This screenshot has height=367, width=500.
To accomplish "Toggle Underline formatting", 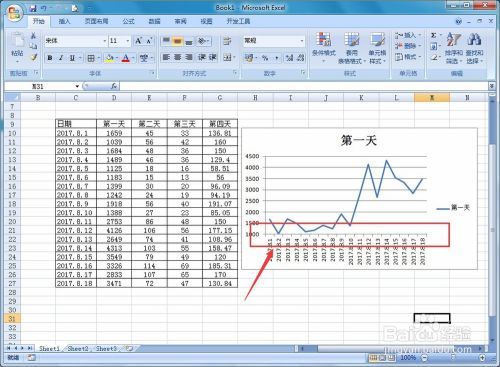I will (x=72, y=58).
